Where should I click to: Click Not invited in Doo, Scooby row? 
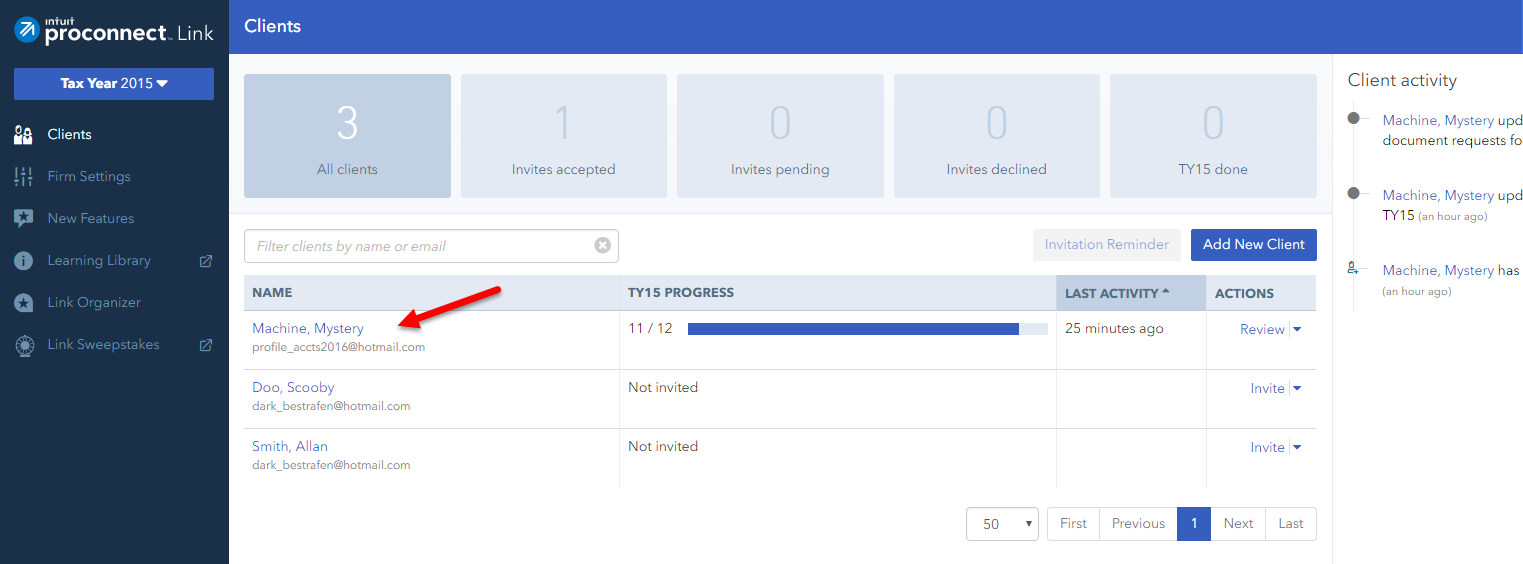(663, 387)
